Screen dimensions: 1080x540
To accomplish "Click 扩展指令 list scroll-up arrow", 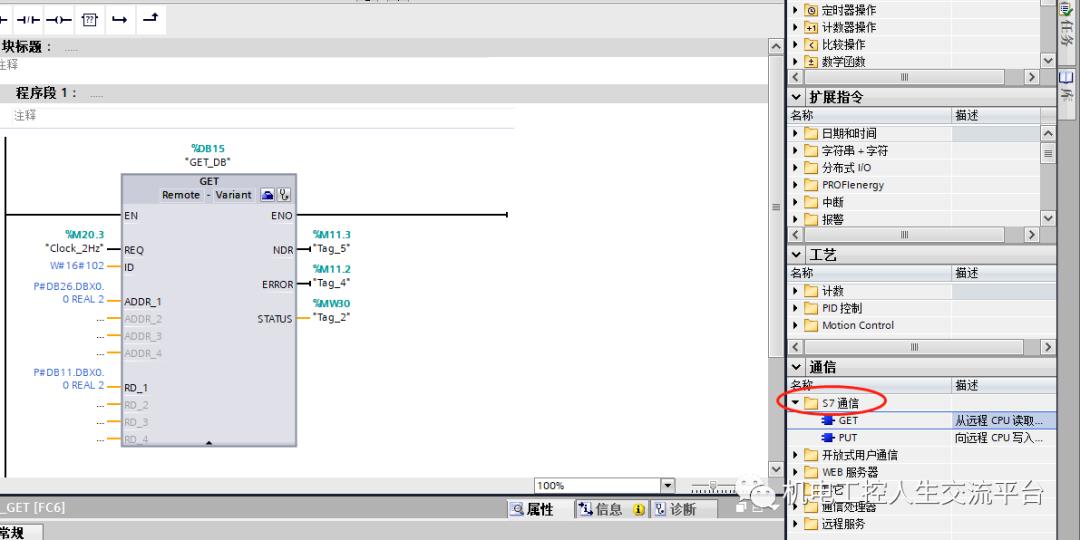I will click(1048, 133).
